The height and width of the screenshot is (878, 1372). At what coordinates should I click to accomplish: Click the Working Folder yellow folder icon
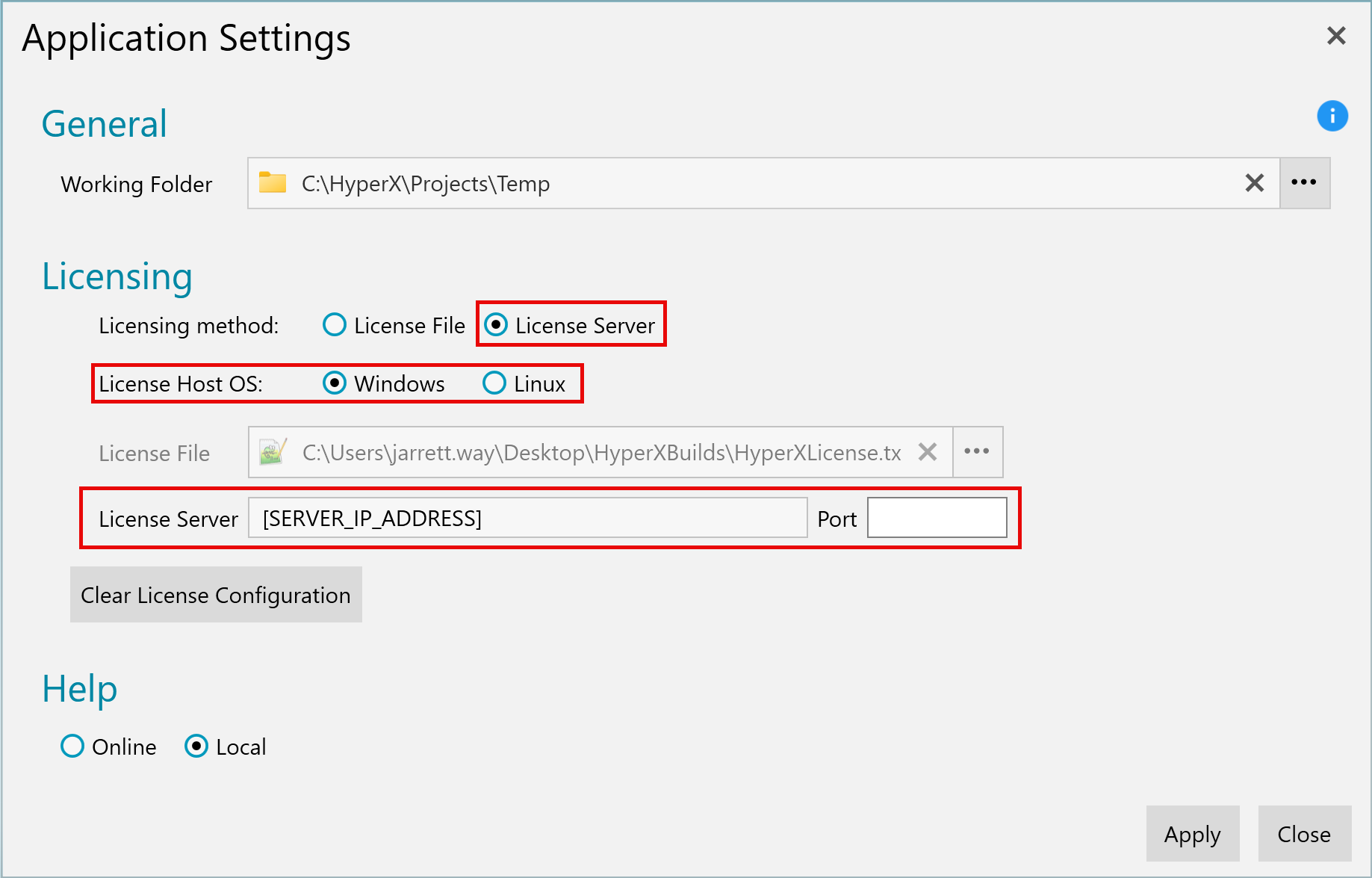tap(273, 182)
